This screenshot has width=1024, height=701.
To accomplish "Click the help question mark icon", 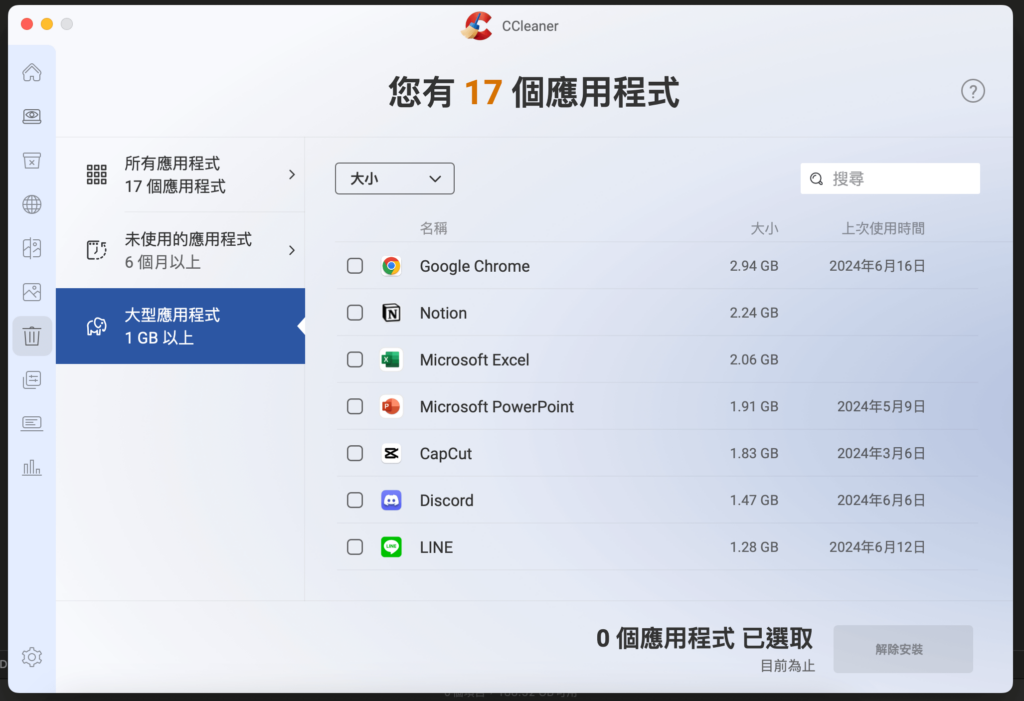I will point(972,91).
